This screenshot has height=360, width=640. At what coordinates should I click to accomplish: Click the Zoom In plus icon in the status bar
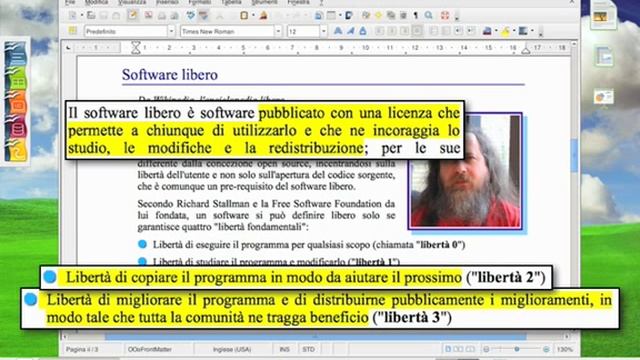546,349
